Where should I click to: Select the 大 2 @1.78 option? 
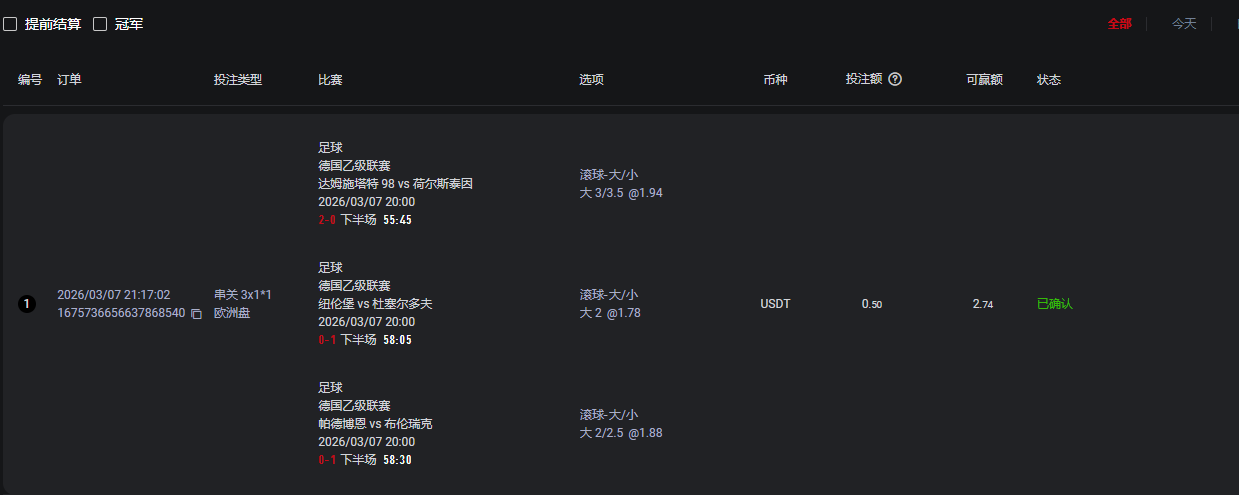click(610, 313)
